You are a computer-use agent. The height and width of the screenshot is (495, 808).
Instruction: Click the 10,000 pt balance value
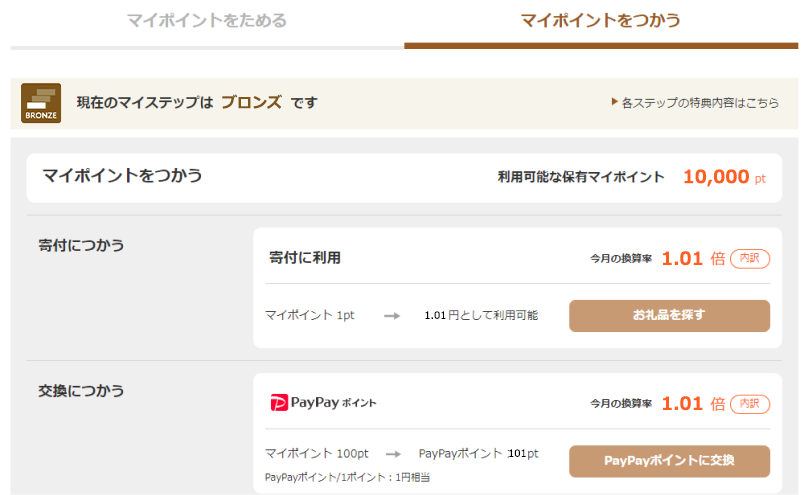(x=724, y=177)
